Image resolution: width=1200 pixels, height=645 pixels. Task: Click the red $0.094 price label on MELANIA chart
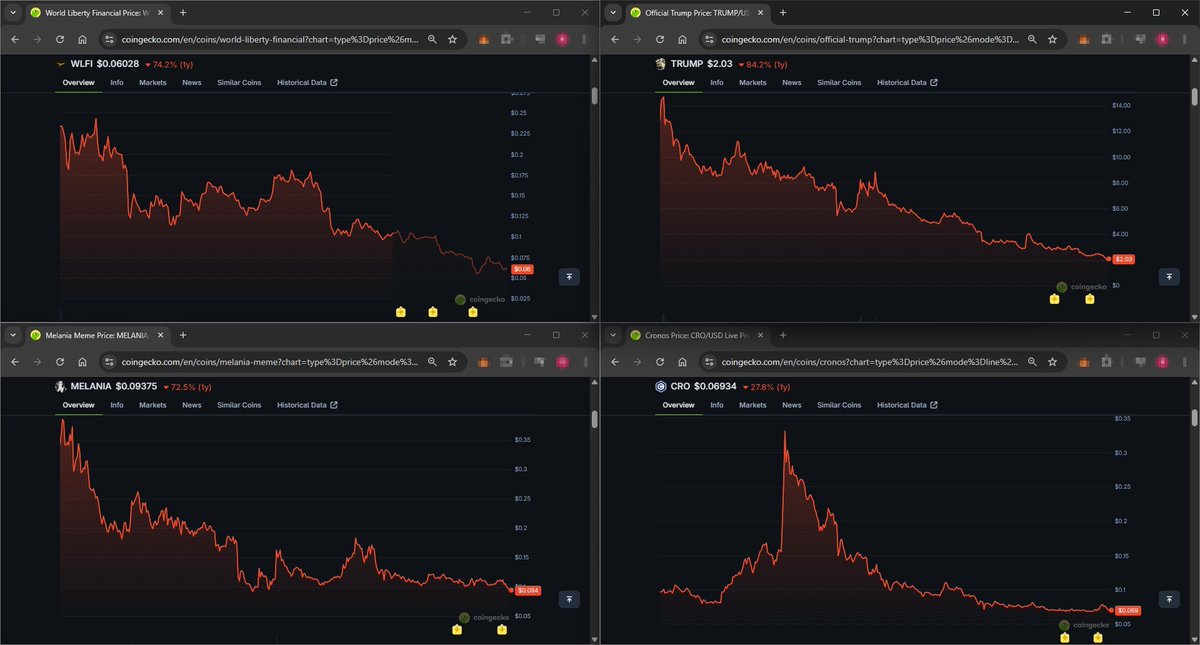coord(527,590)
